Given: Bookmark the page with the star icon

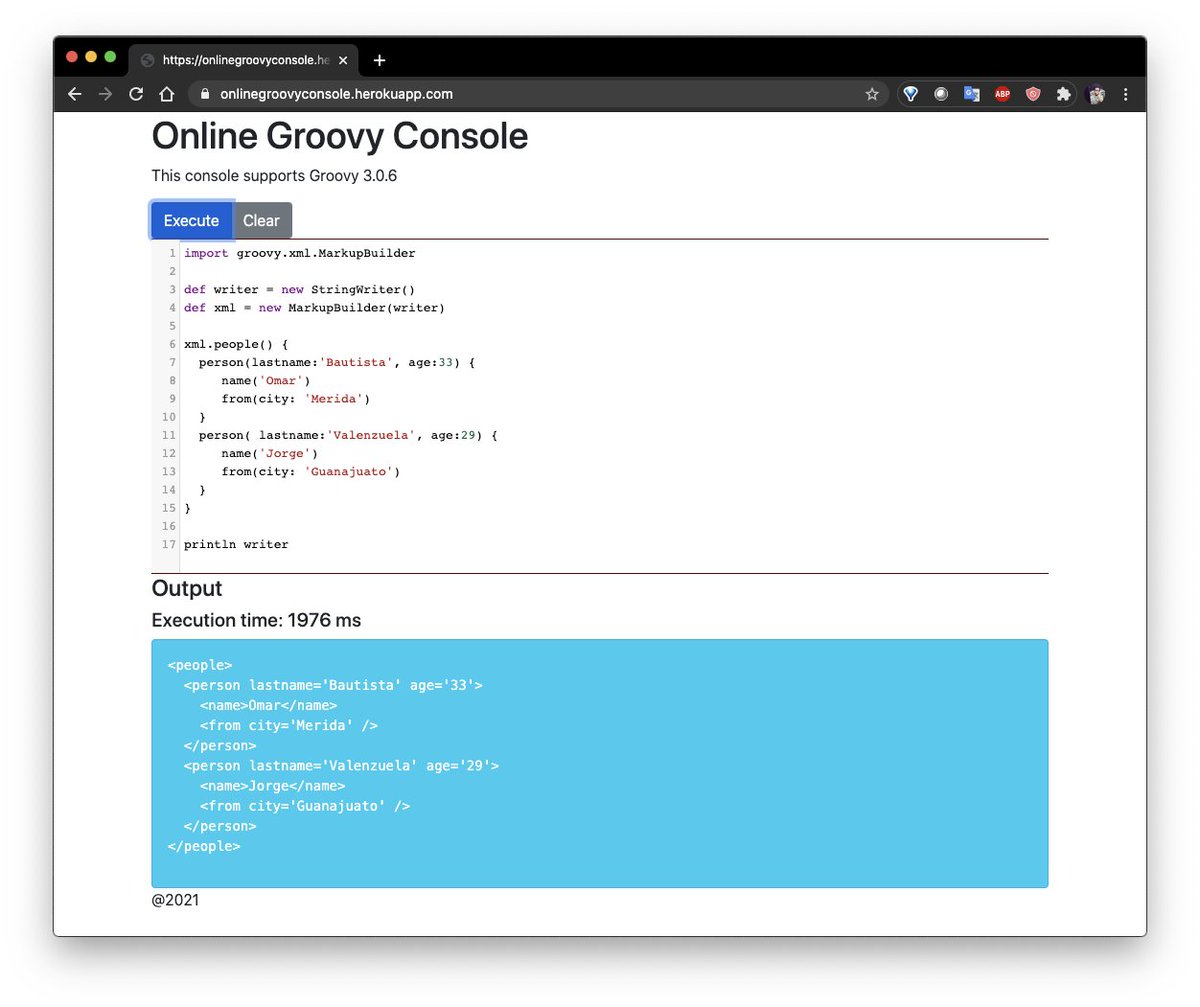Looking at the screenshot, I should 872,93.
